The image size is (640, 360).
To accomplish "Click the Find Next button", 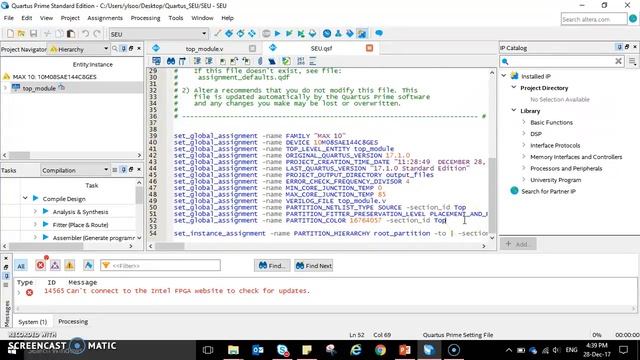I will pyautogui.click(x=313, y=266).
